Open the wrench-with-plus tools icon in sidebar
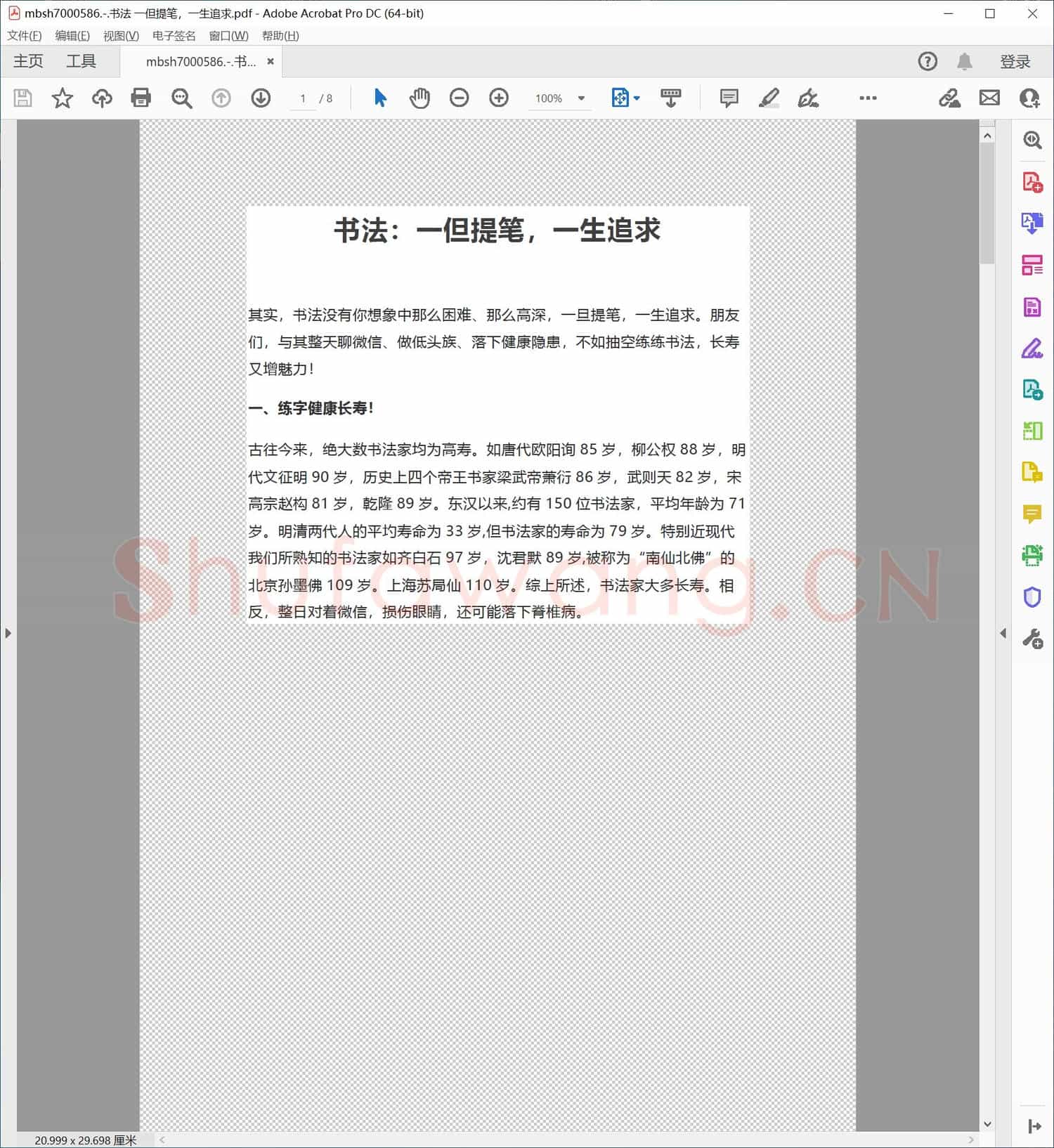The width and height of the screenshot is (1054, 1148). (1032, 639)
